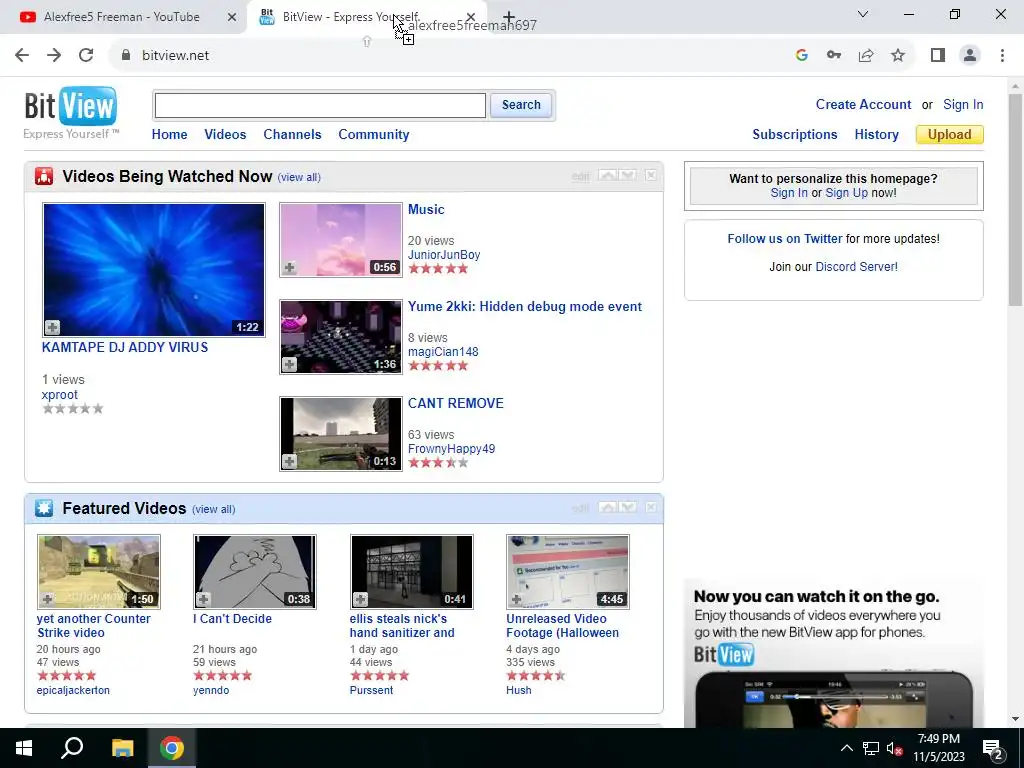
Task: Move Featured Videos module up
Action: [607, 507]
